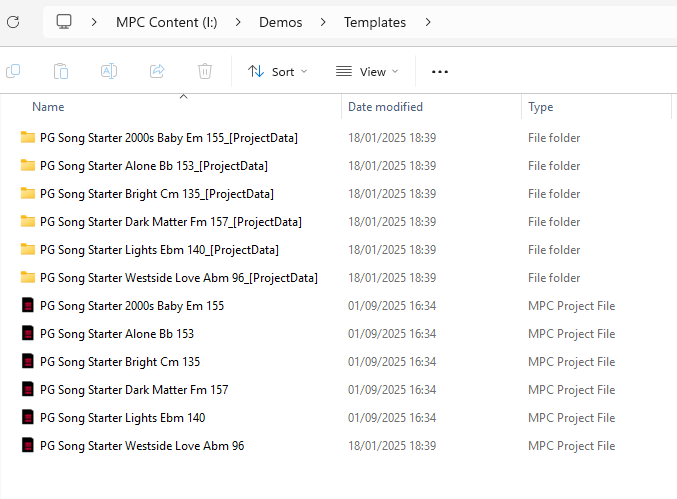Open the View dropdown
This screenshot has height=499, width=677.
tap(367, 72)
